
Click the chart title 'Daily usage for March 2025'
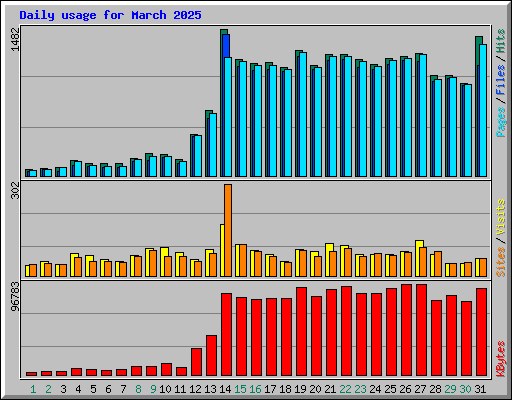coord(110,15)
